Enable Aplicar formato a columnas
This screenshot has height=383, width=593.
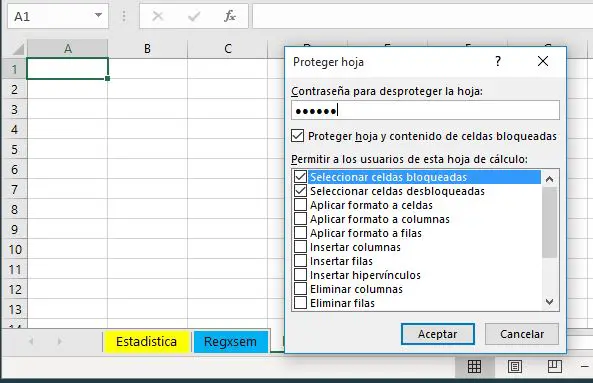[300, 219]
